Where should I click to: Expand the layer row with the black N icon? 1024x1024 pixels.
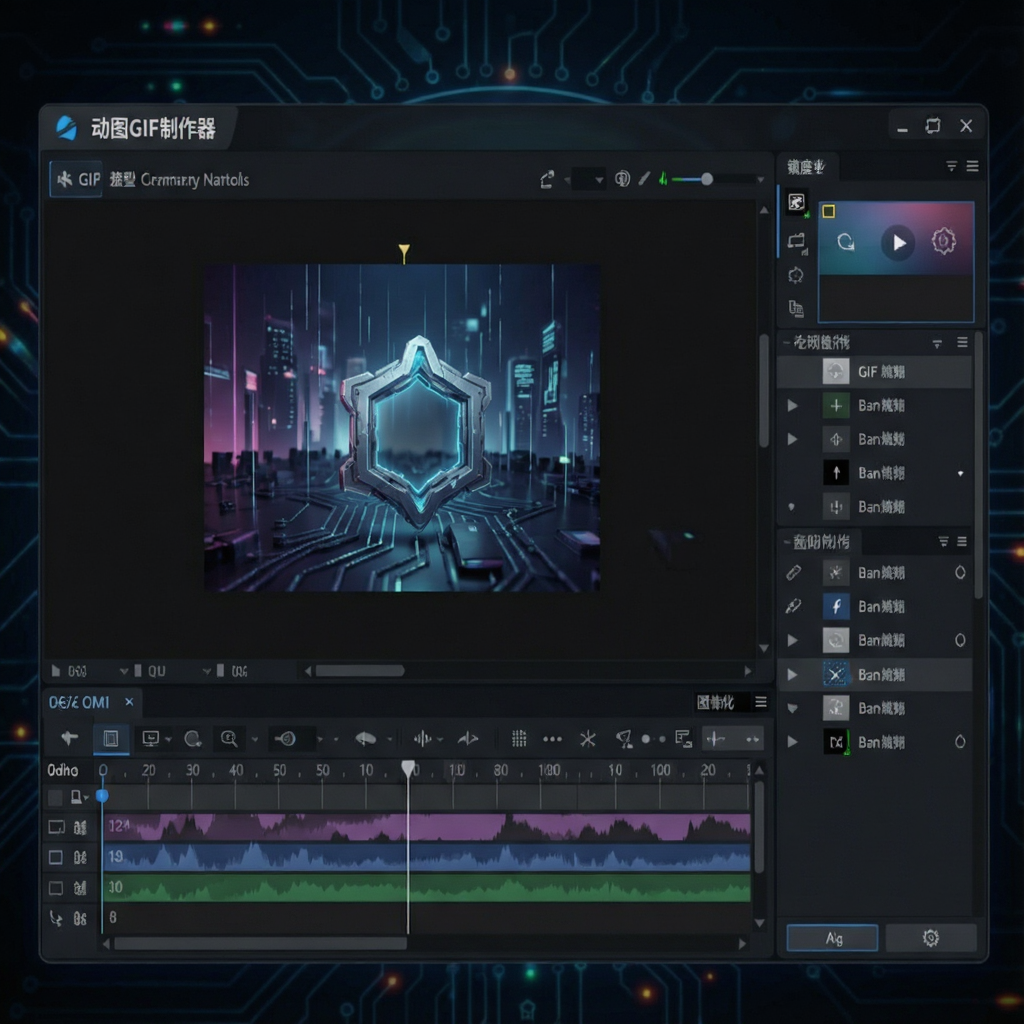(x=793, y=742)
